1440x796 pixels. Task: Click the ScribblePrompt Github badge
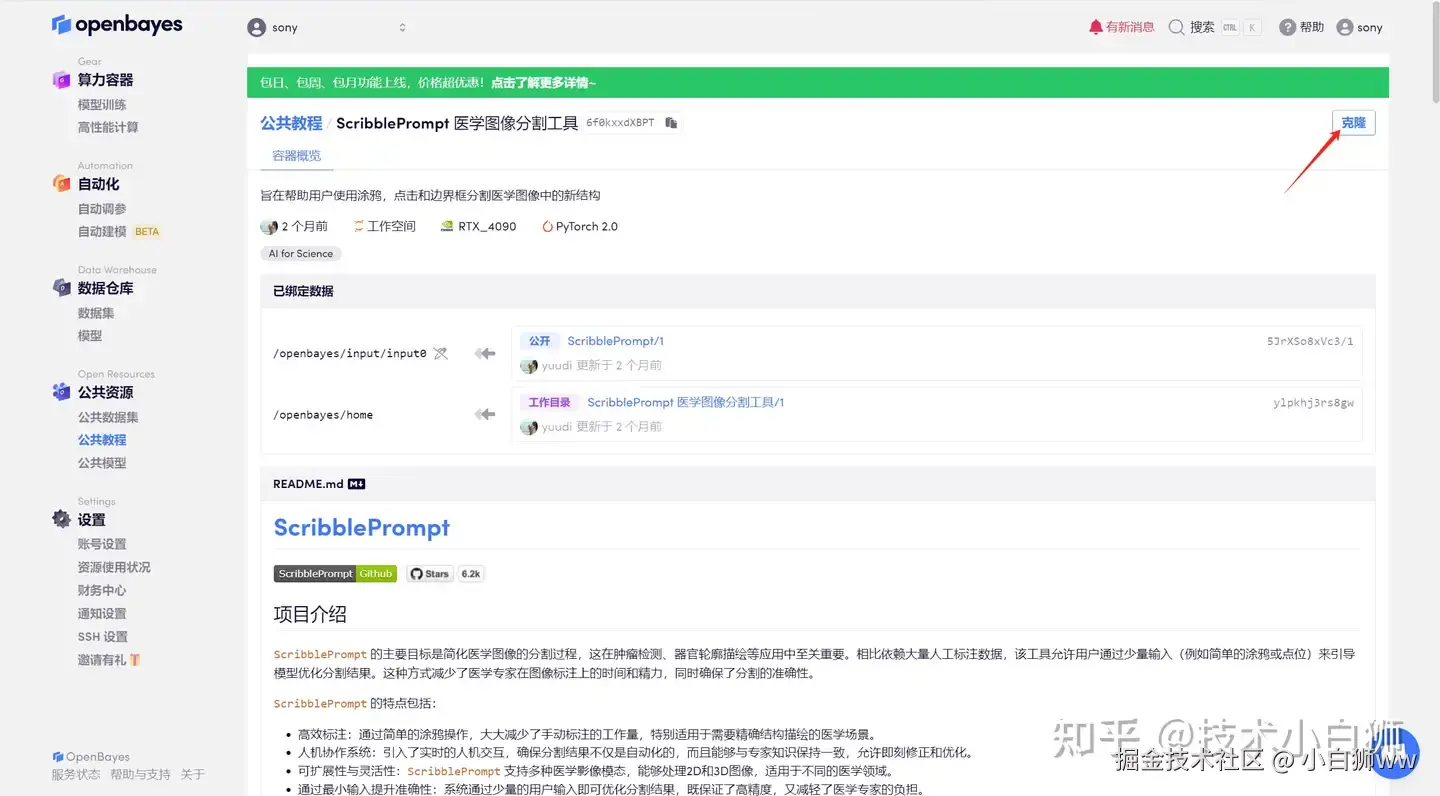tap(335, 574)
